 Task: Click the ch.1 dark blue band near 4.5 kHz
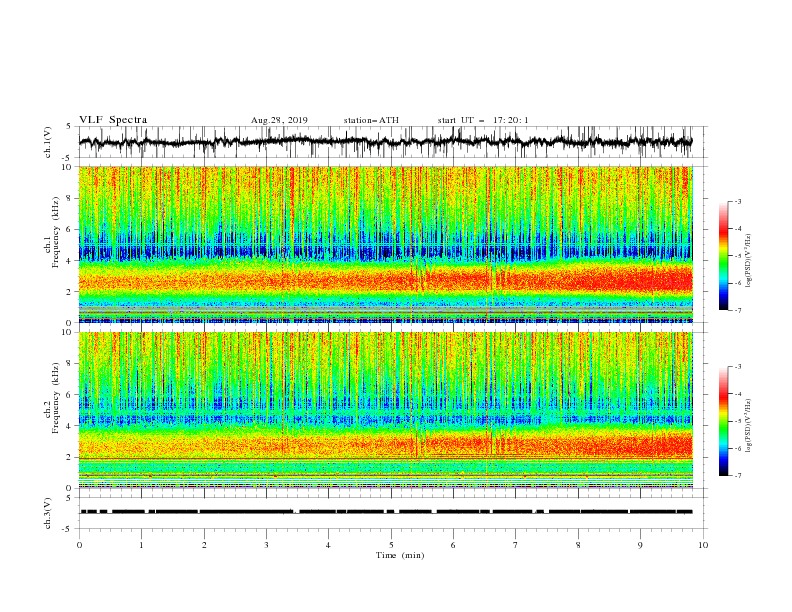pyautogui.click(x=385, y=251)
